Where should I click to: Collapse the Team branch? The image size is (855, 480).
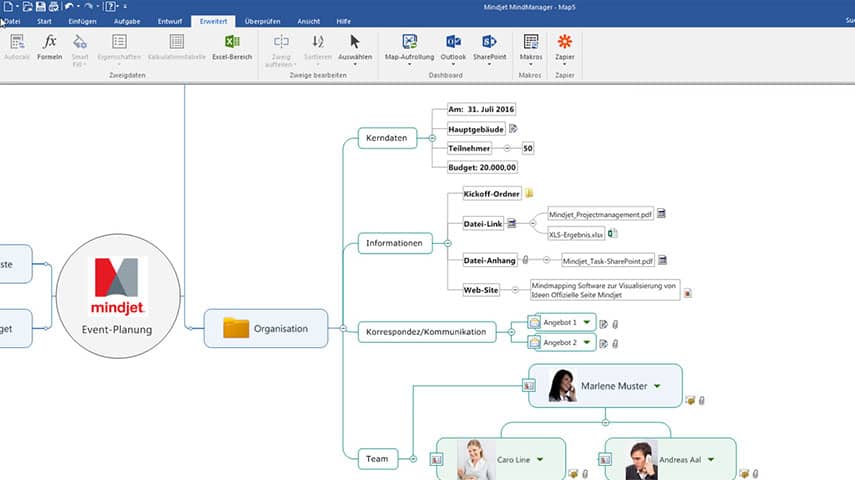click(x=413, y=459)
